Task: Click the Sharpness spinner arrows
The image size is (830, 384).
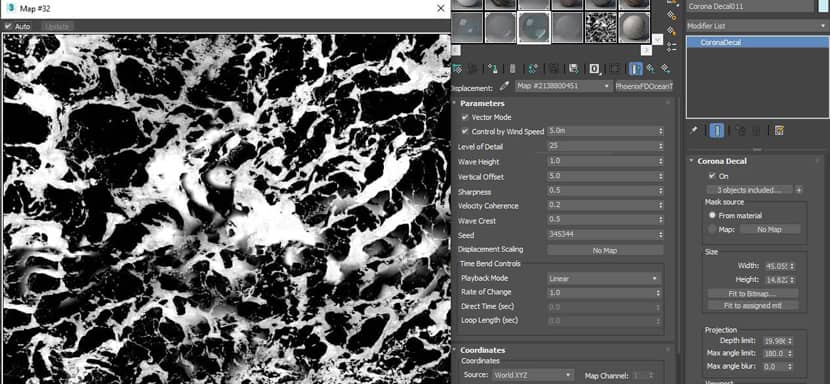Action: [x=660, y=191]
